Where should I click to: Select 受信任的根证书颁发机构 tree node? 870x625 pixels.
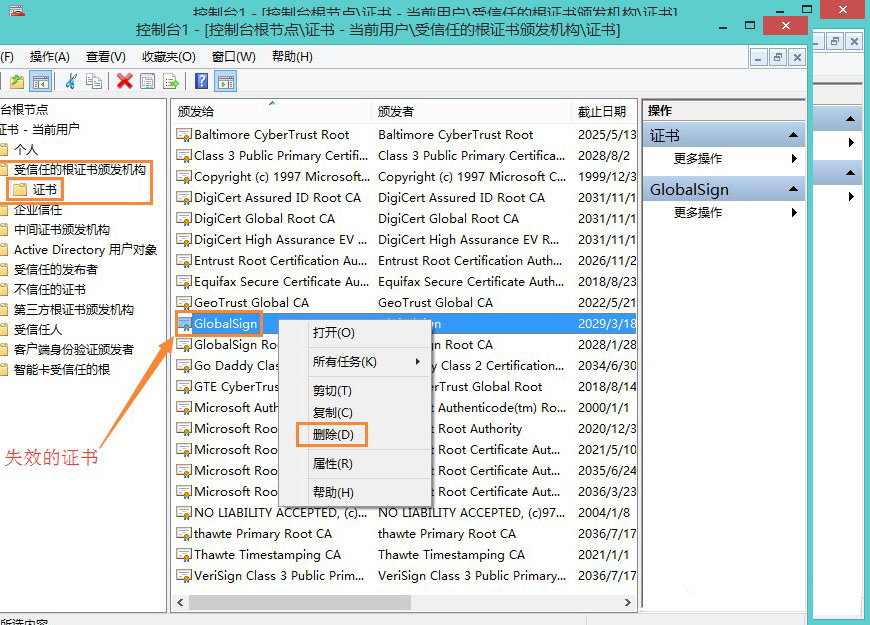[x=79, y=170]
